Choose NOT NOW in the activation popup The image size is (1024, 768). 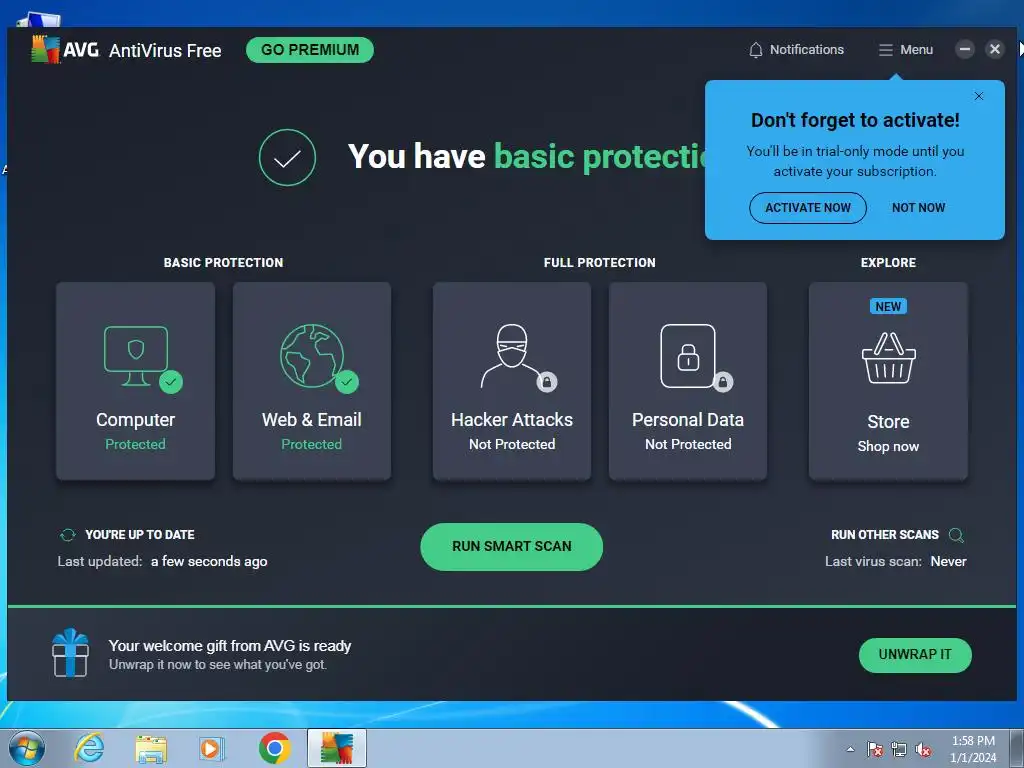click(918, 208)
